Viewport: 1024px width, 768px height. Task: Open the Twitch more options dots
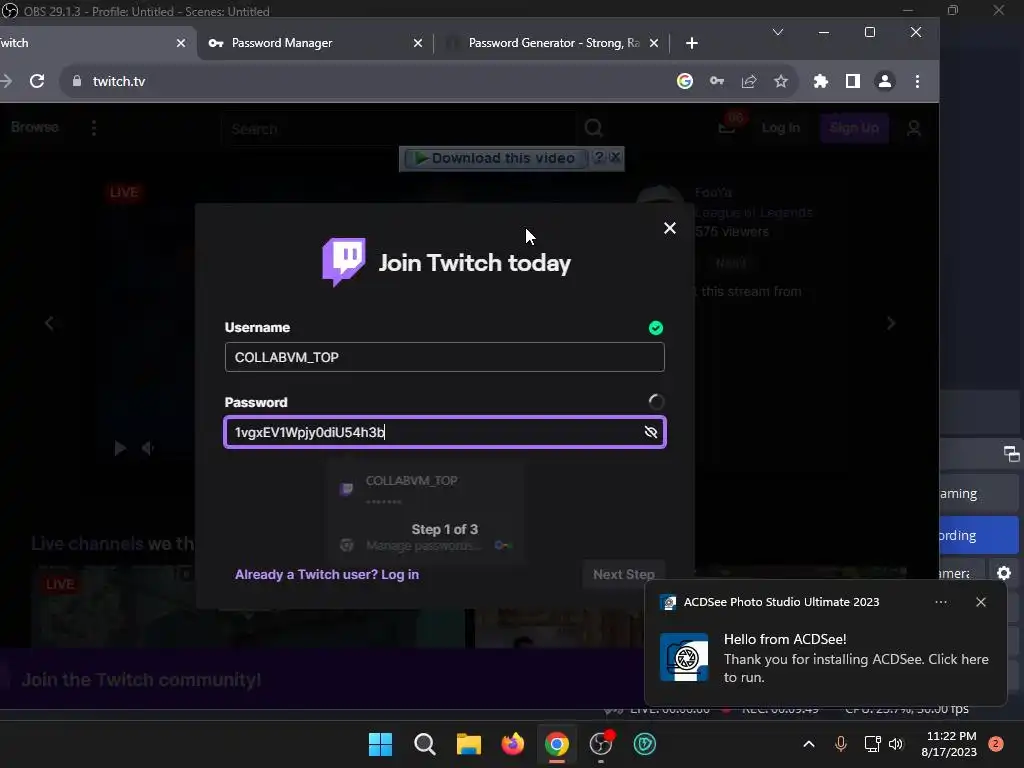point(94,127)
